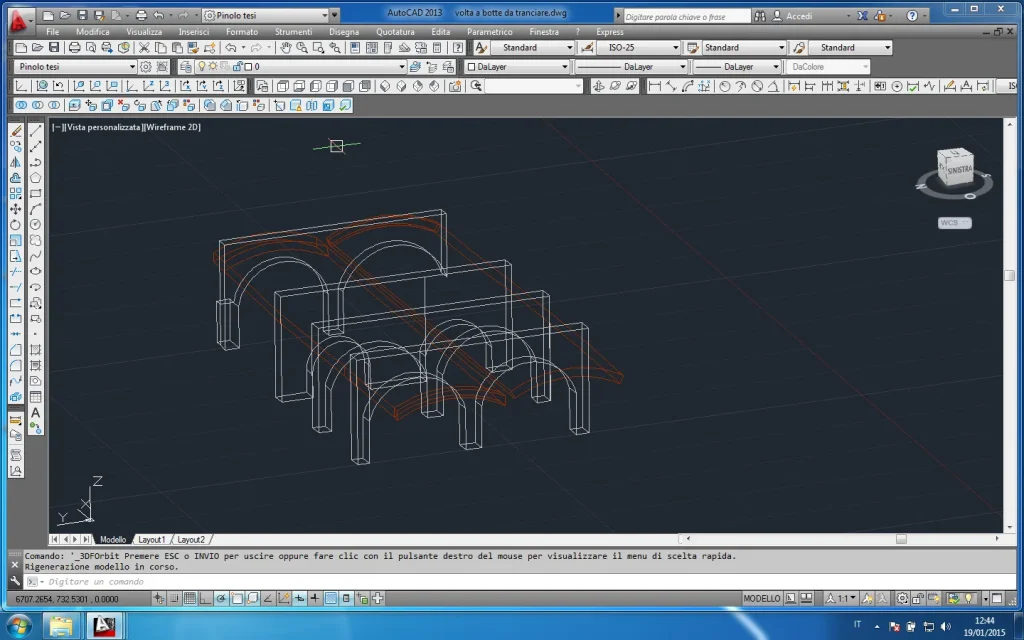Click the Radius dimension icon

(x=724, y=86)
